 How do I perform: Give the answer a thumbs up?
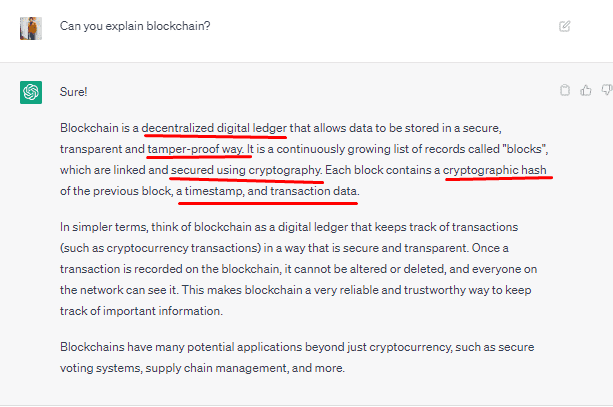[586, 90]
